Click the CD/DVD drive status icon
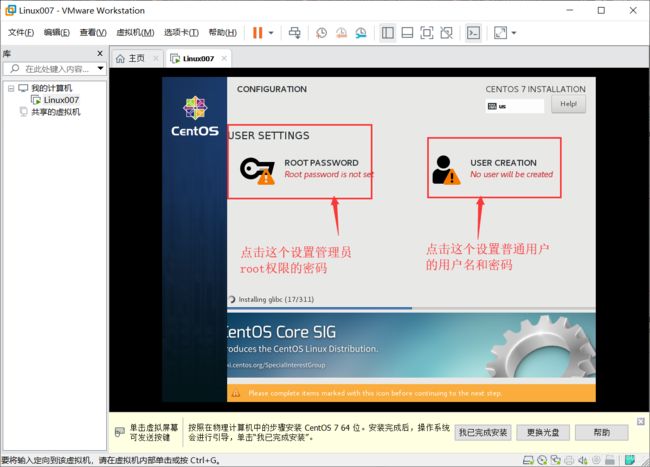The width and height of the screenshot is (650, 467). (x=542, y=460)
